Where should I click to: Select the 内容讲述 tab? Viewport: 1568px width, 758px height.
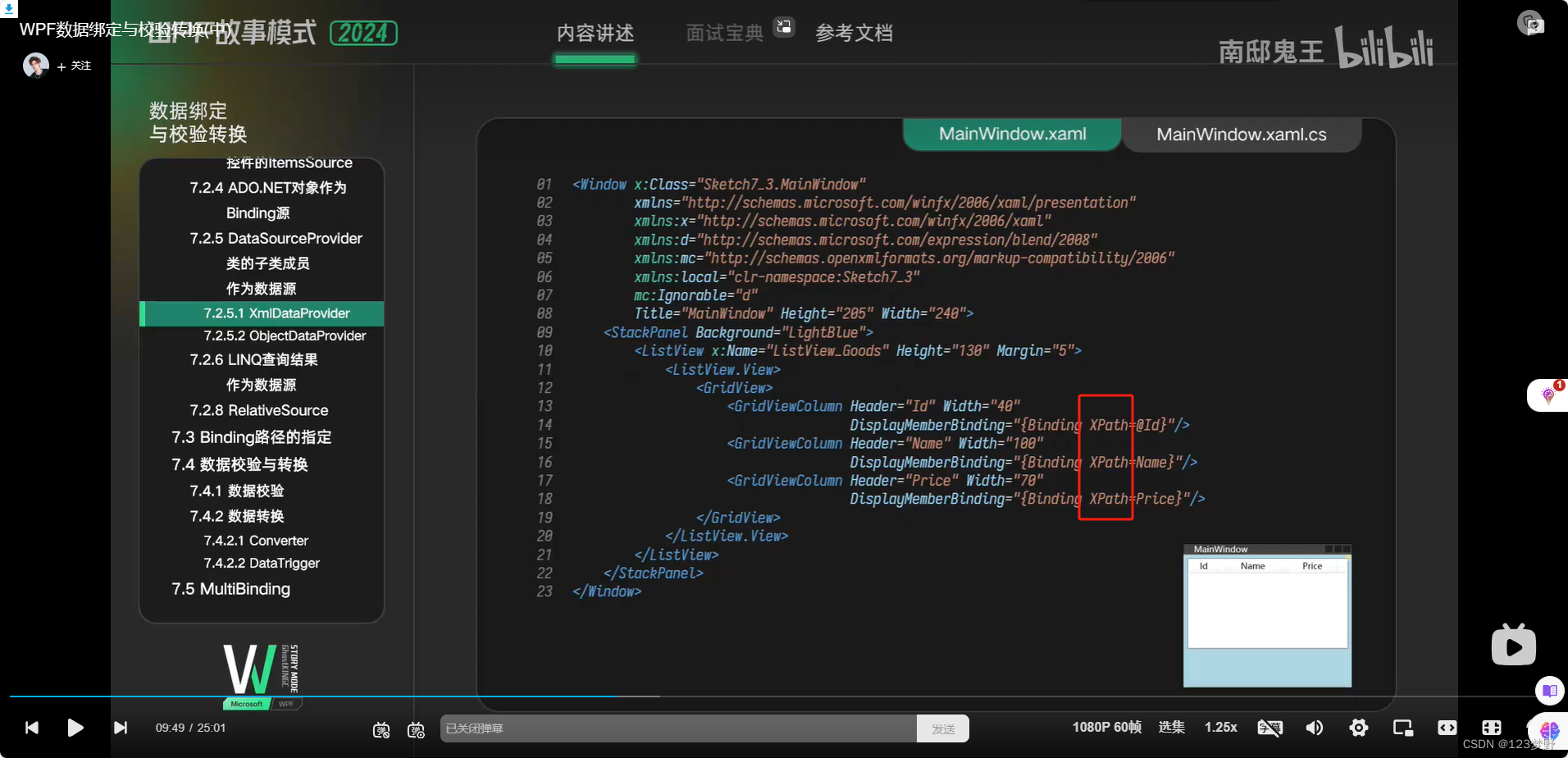tap(595, 34)
